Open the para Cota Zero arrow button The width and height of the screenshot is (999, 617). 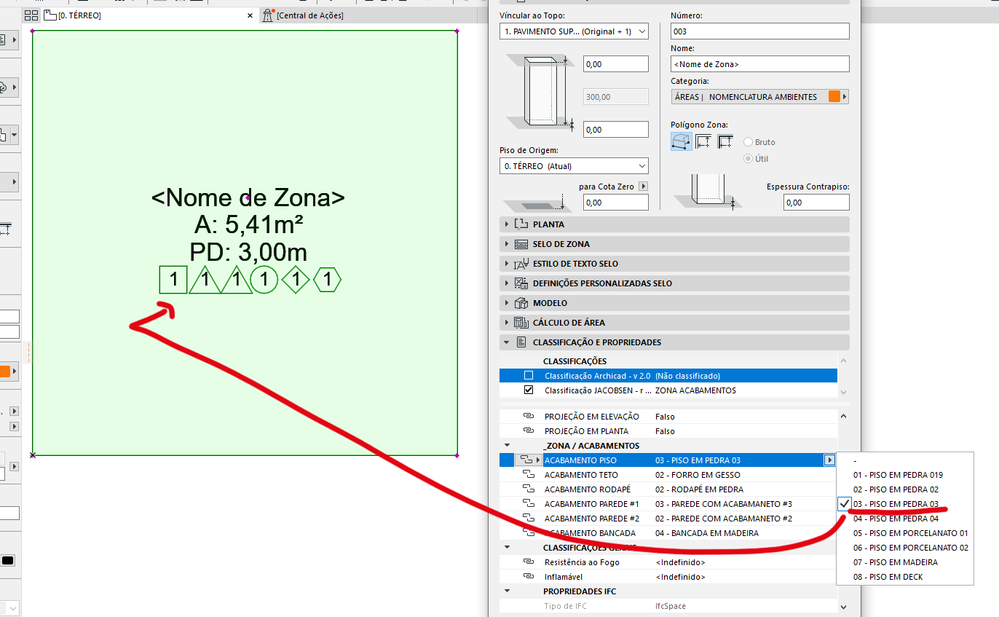pyautogui.click(x=643, y=186)
